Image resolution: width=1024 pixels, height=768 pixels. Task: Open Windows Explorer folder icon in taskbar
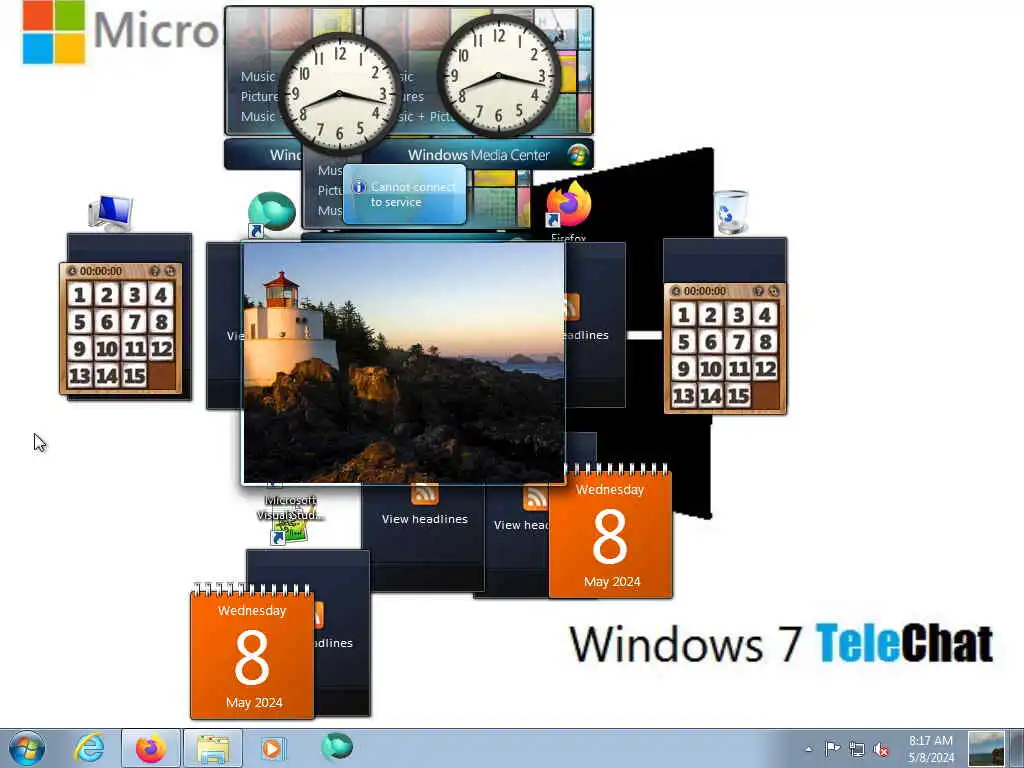[213, 748]
